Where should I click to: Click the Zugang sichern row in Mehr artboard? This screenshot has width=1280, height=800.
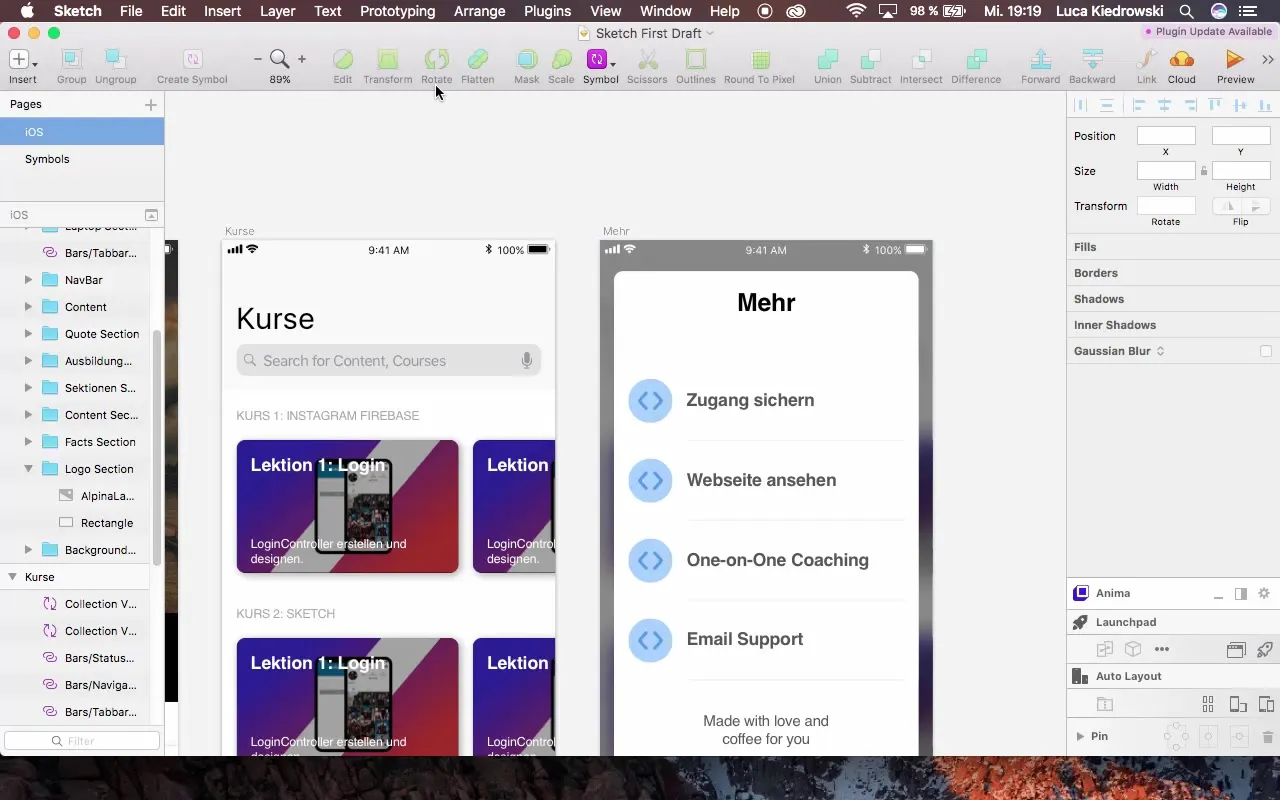pyautogui.click(x=766, y=400)
